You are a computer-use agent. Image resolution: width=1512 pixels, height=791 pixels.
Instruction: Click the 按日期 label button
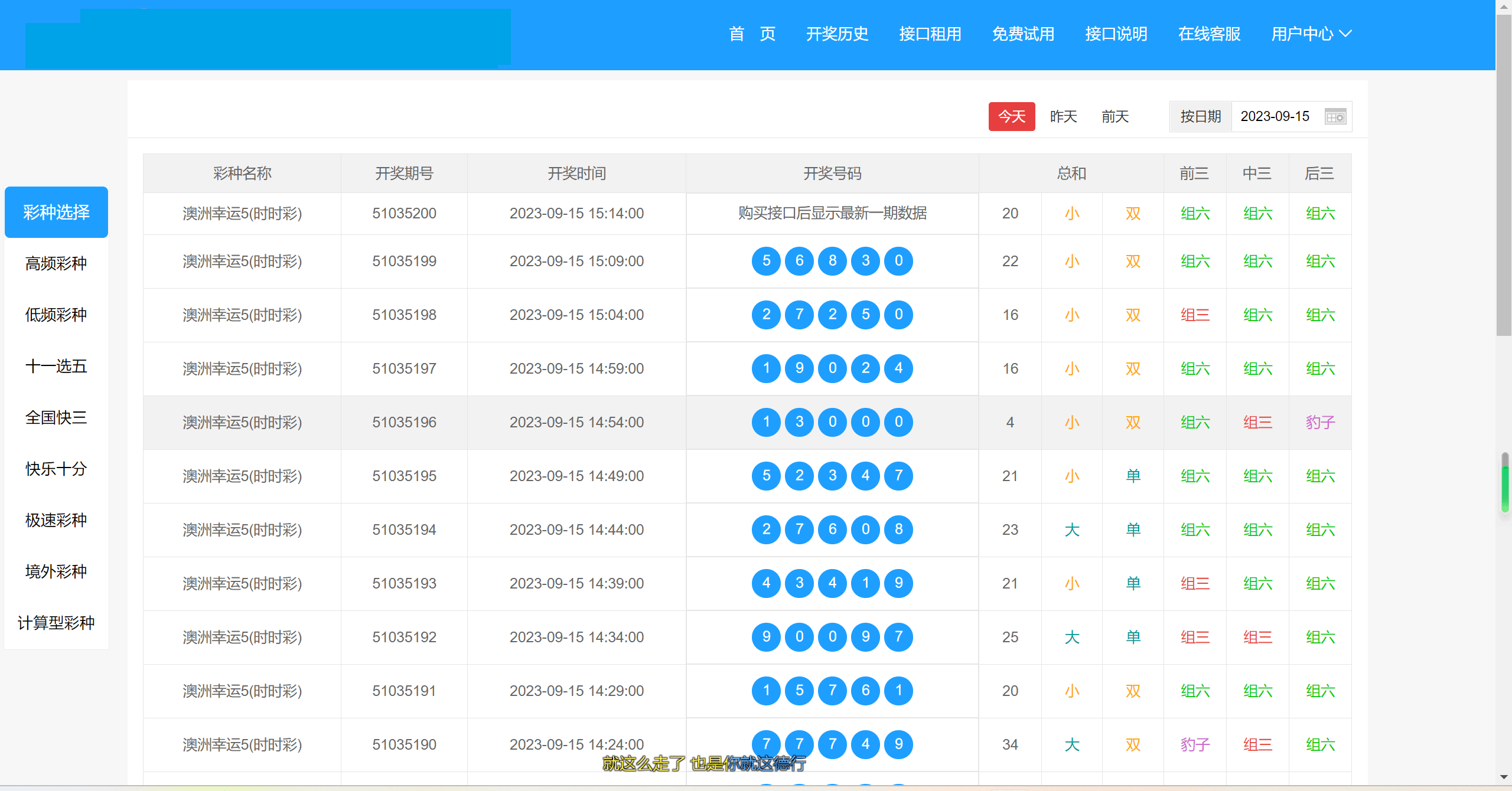pyautogui.click(x=1201, y=116)
